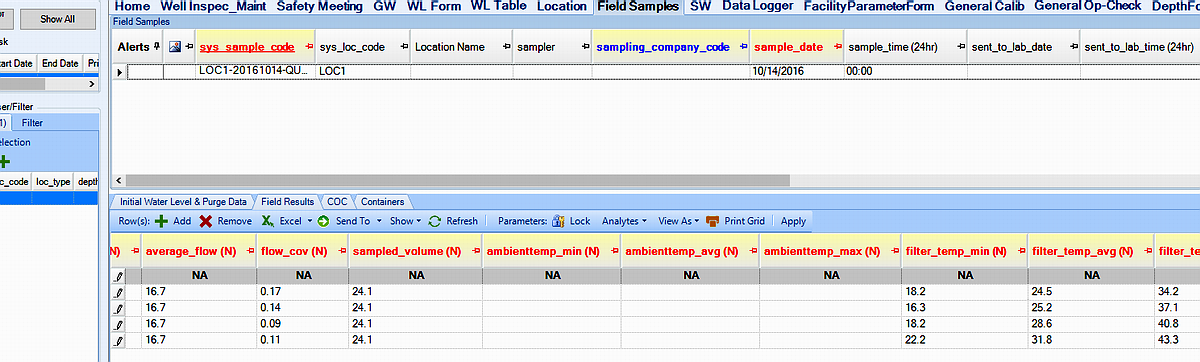Expand the Analytes dropdown
Viewport: 1200px width, 362px height.
625,221
